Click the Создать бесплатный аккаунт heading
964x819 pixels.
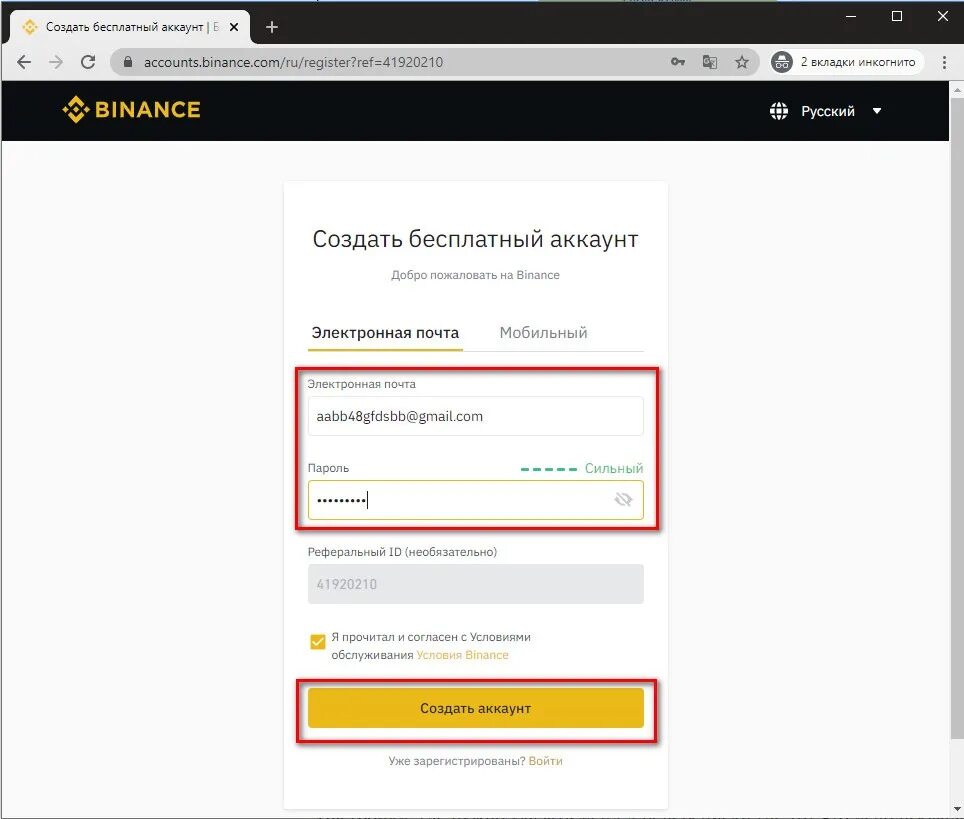475,239
